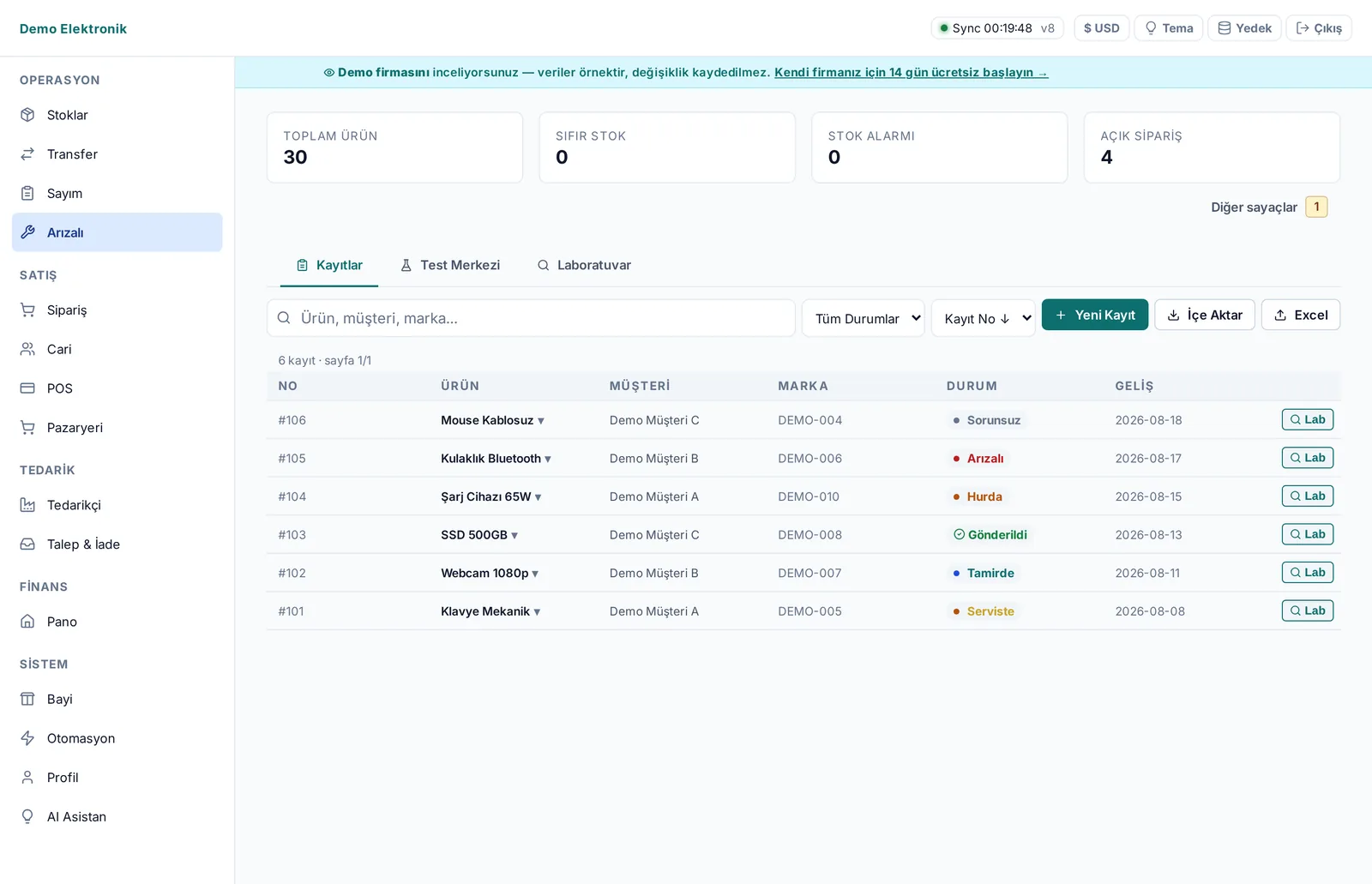Switch the currency using the $ USD button
Viewport: 1372px width, 884px height.
tap(1101, 28)
